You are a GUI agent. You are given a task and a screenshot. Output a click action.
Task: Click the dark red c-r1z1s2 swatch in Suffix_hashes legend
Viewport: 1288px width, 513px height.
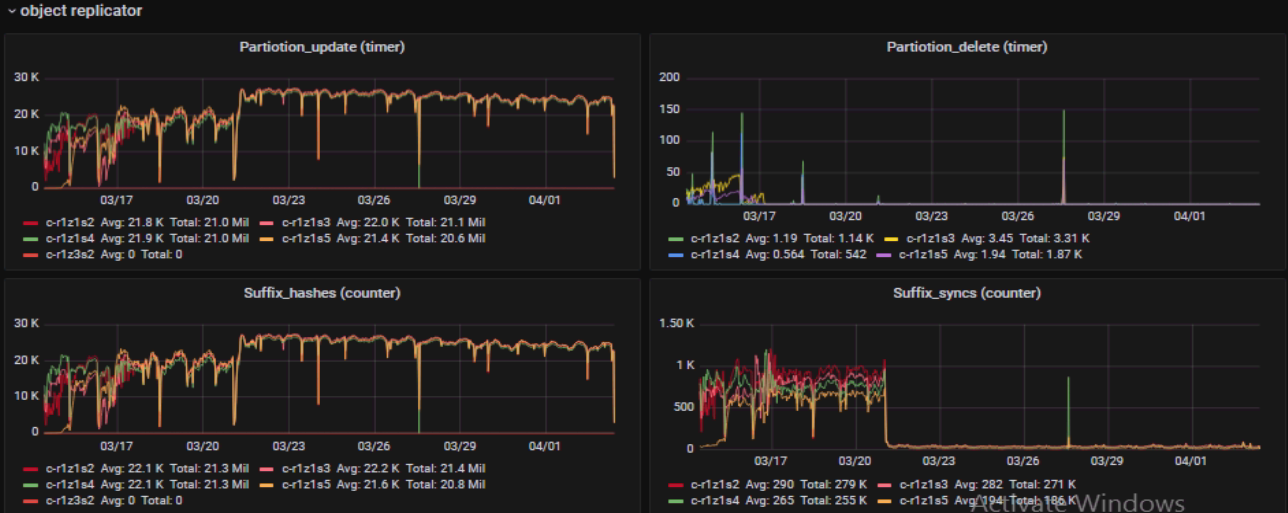point(30,468)
